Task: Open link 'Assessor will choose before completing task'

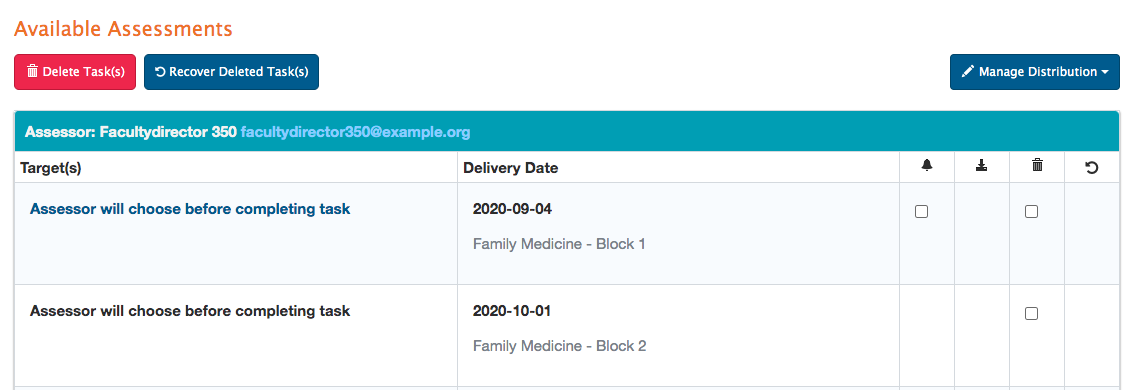Action: coord(190,209)
